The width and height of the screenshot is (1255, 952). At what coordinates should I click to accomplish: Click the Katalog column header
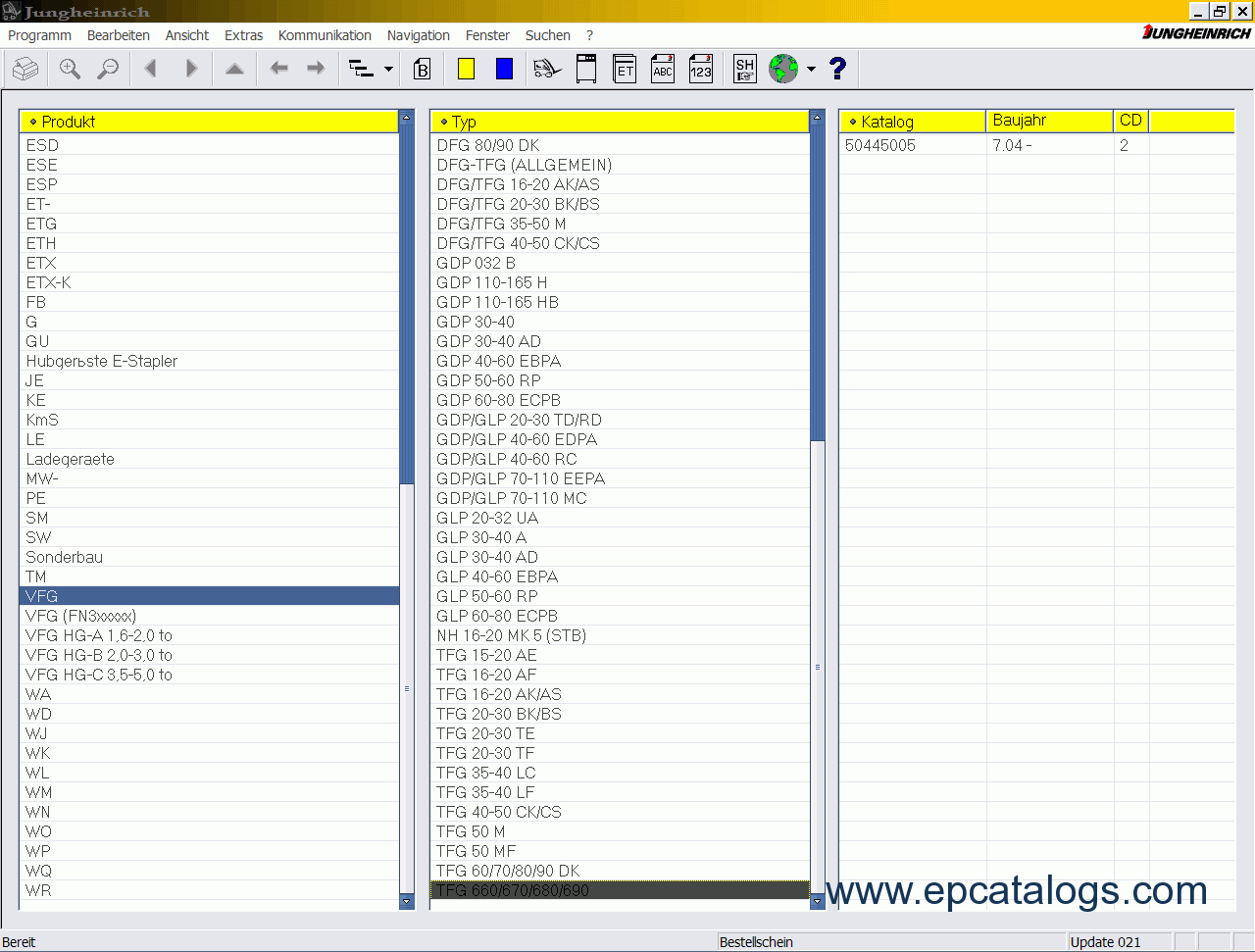pyautogui.click(x=912, y=122)
